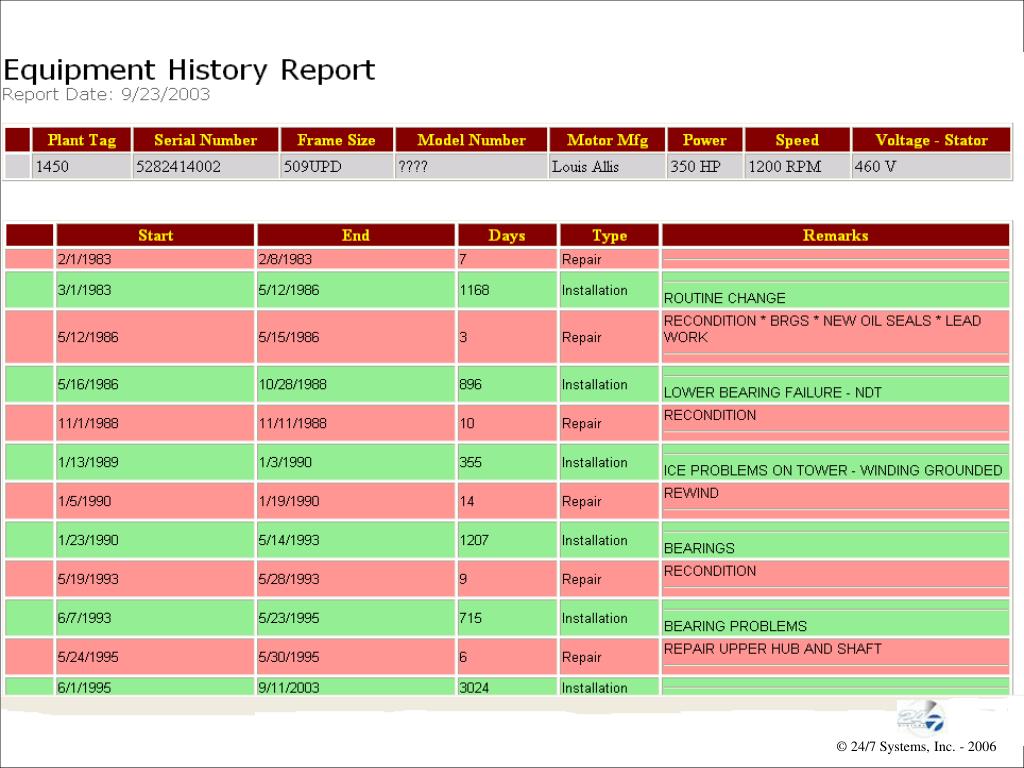Select the End column header
This screenshot has height=768, width=1024.
[356, 235]
